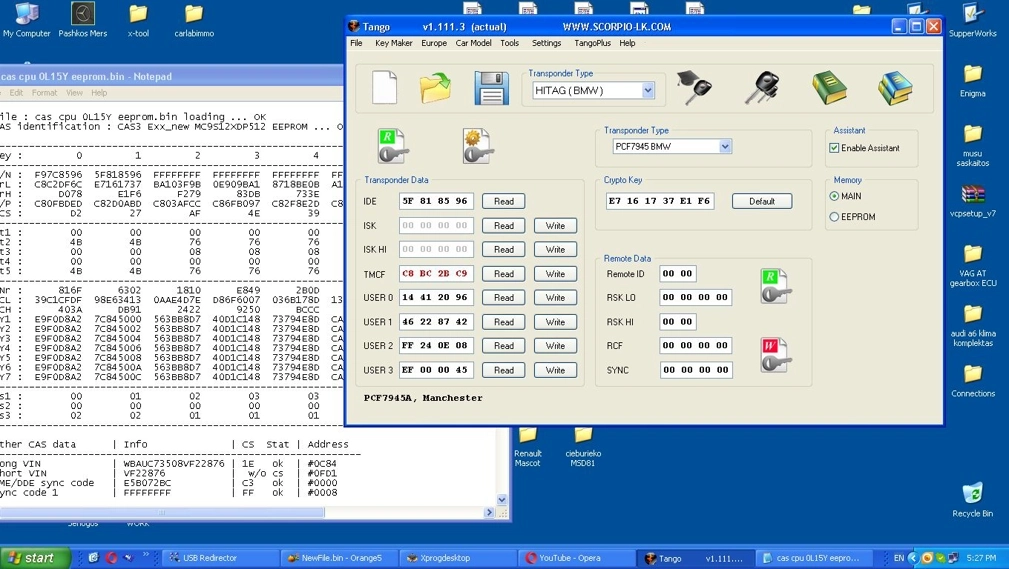
Task: Expand the HITAG (BMW) transponder type dropdown
Action: click(x=648, y=91)
